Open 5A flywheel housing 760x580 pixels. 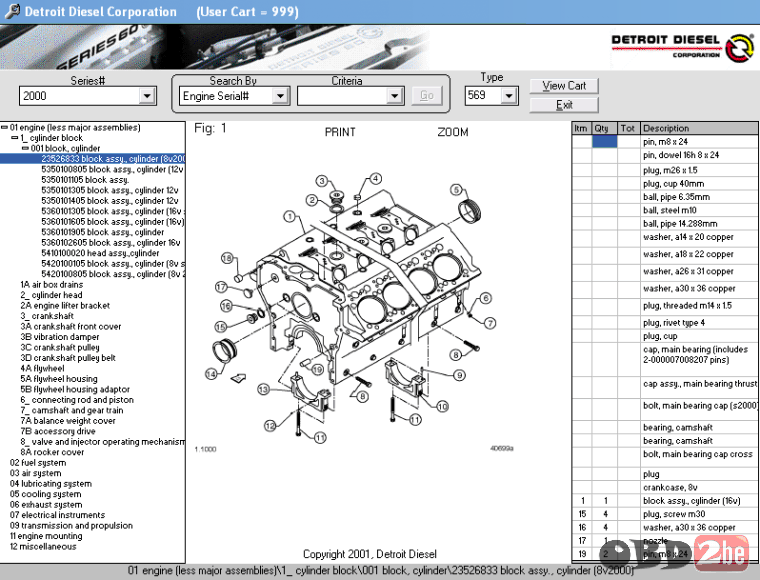point(59,379)
